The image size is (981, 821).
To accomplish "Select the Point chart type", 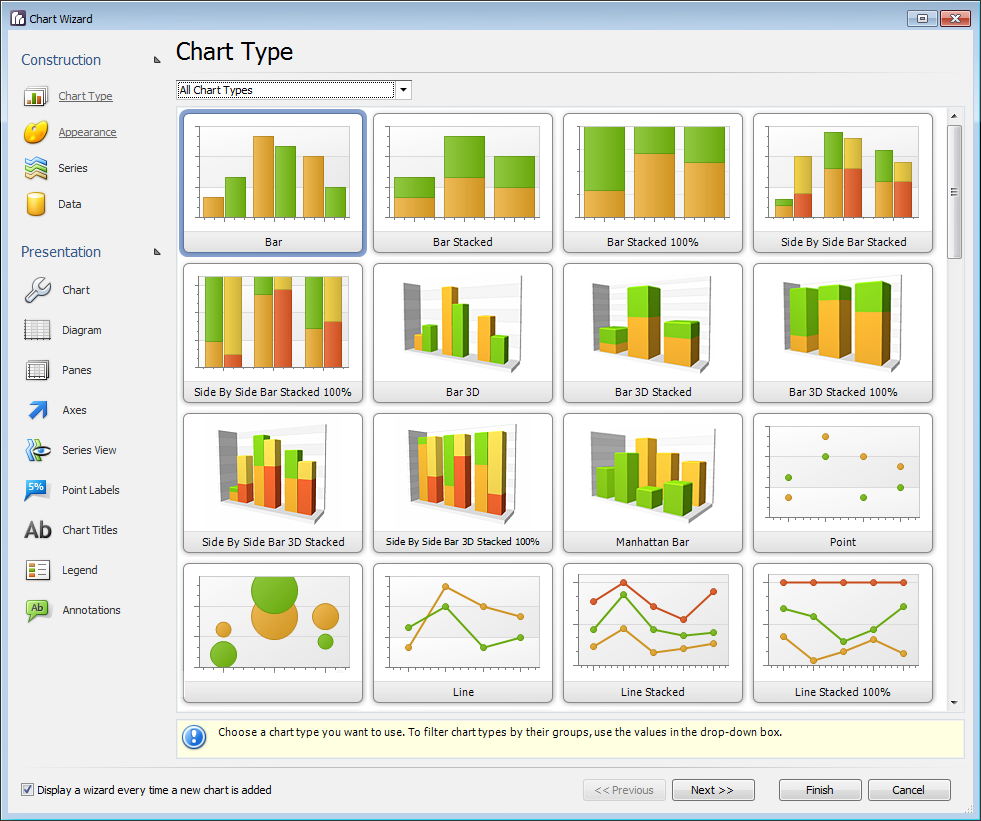I will point(843,483).
